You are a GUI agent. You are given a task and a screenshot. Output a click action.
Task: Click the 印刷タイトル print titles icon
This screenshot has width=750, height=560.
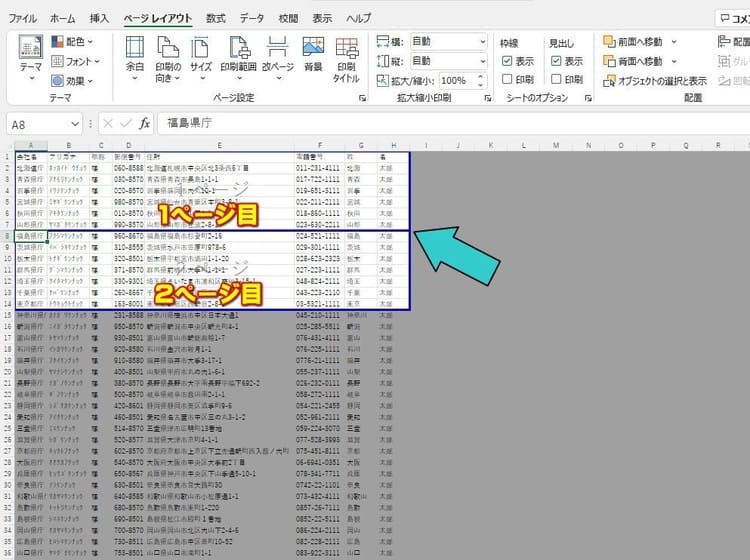tap(346, 59)
